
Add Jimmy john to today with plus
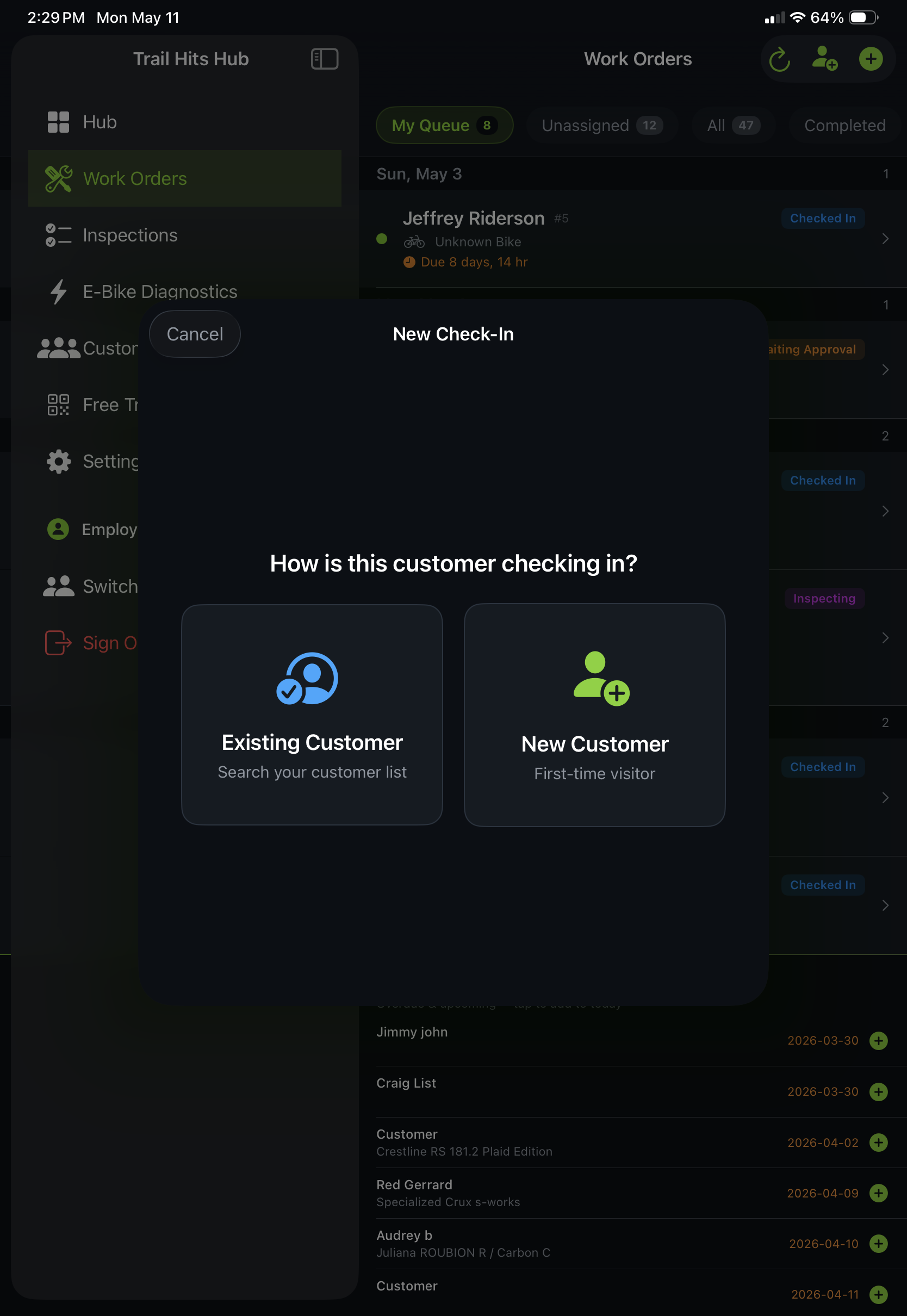tap(878, 1040)
